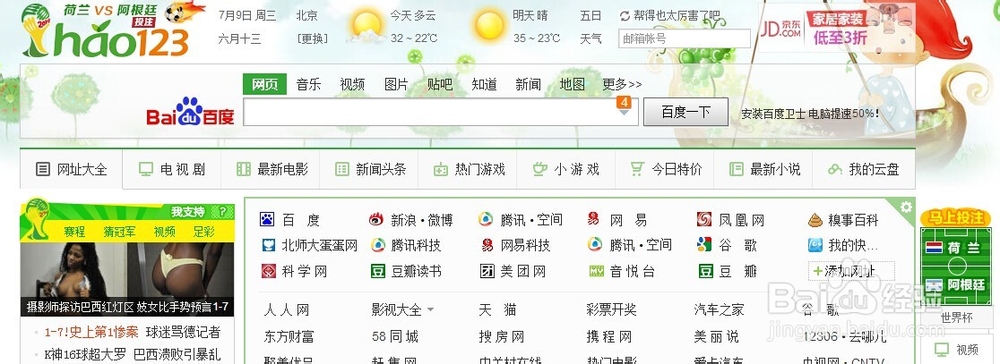Click the 音悦台 icon
1000x364 pixels.
point(596,271)
